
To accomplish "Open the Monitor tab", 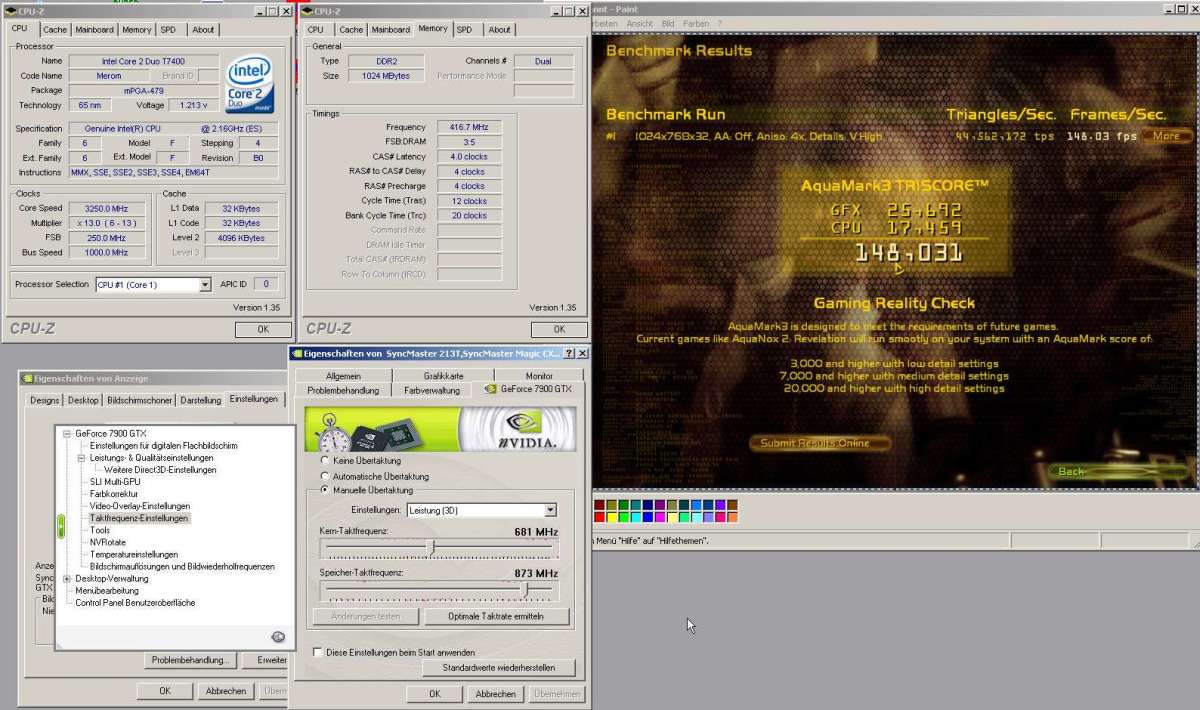I will [539, 376].
